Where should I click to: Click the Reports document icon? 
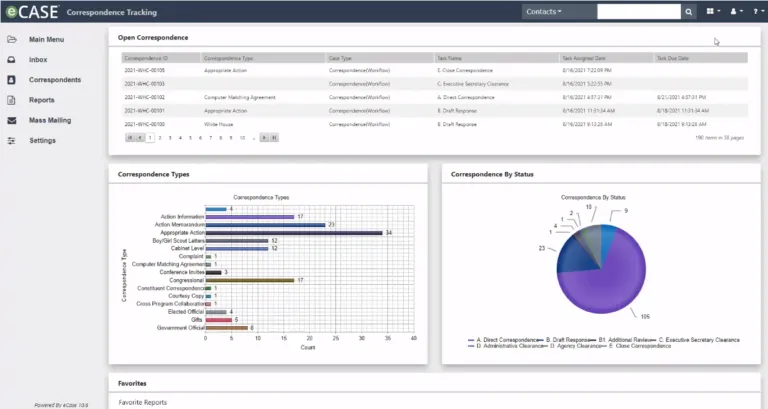[x=11, y=100]
